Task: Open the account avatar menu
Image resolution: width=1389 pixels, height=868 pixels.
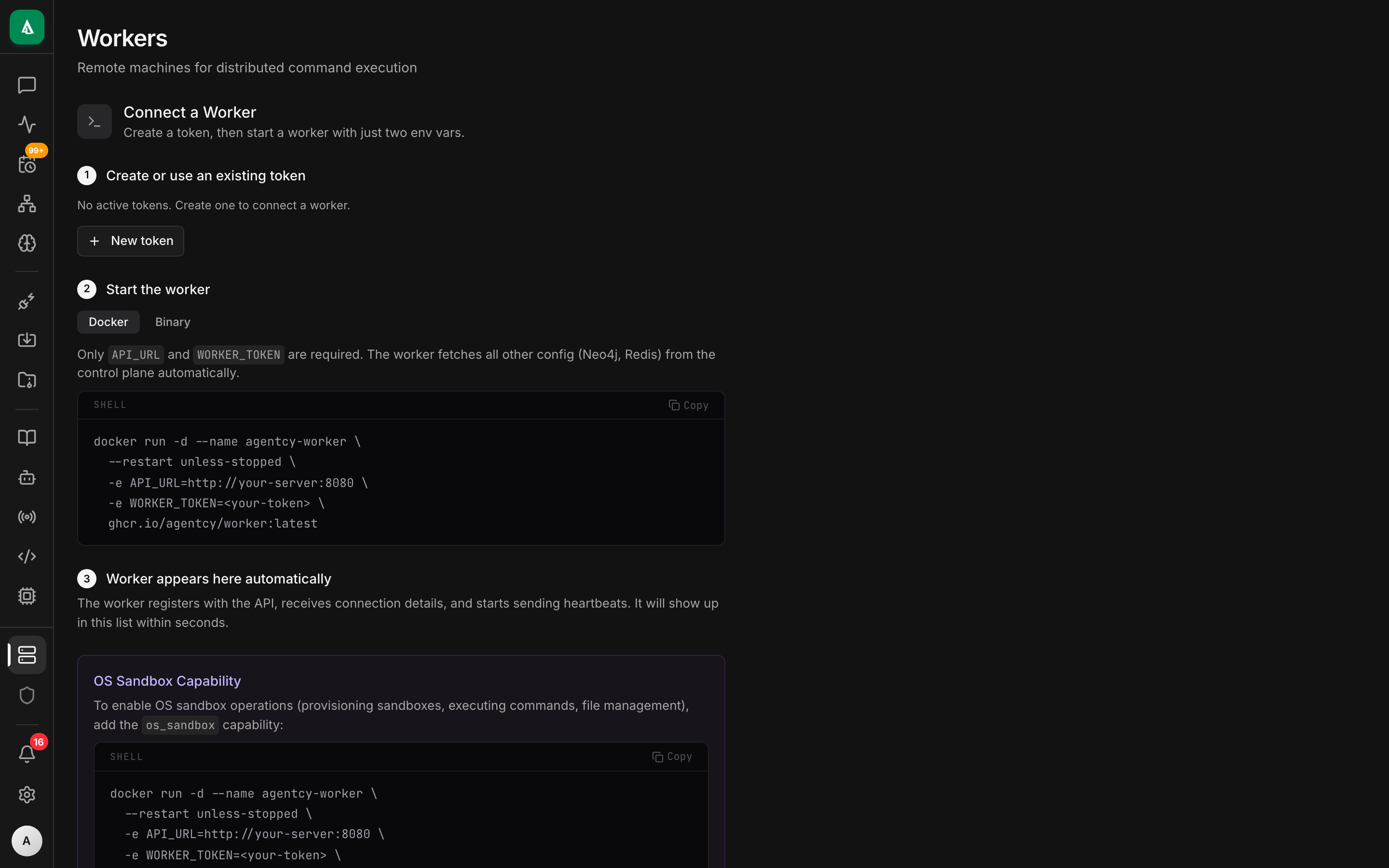Action: (27, 841)
